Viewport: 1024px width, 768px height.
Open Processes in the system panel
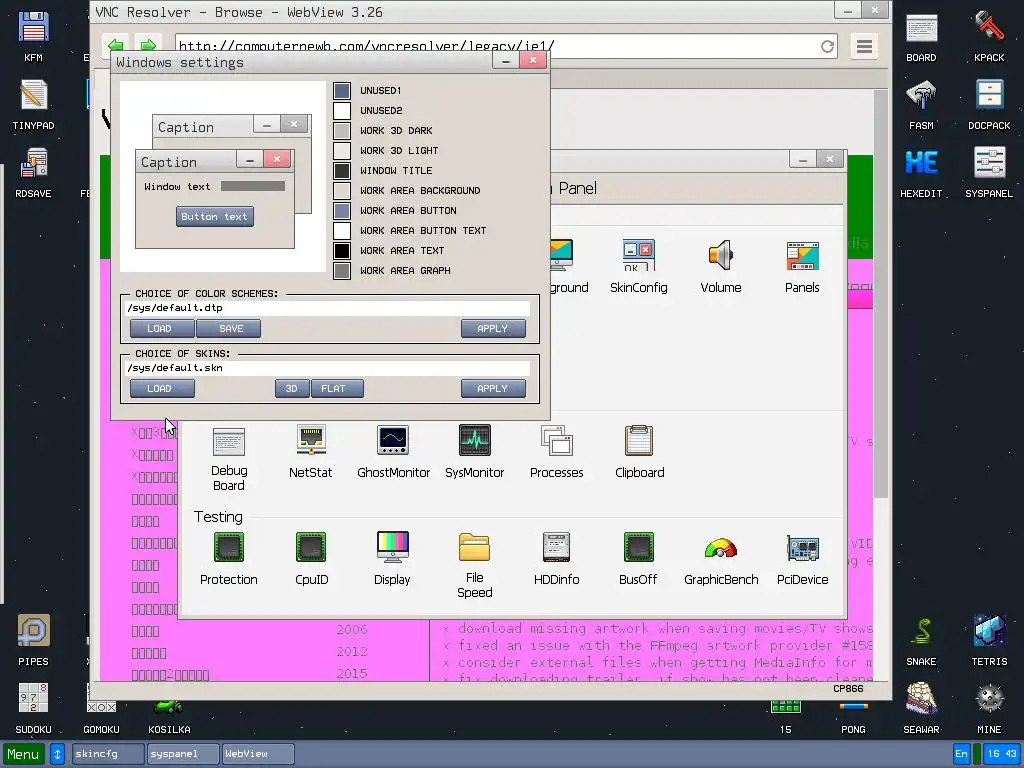[x=556, y=451]
